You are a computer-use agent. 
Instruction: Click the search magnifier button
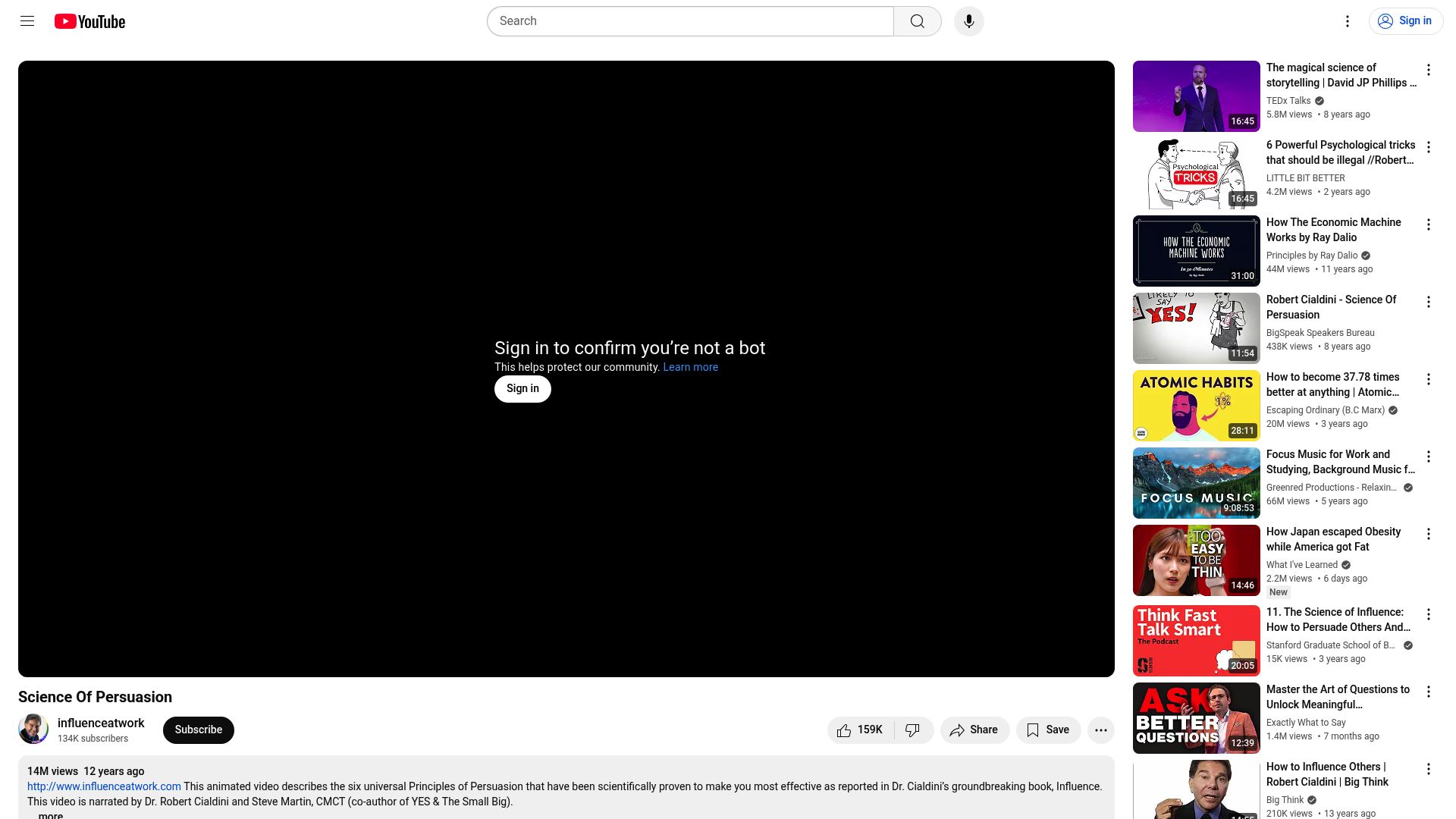[918, 21]
